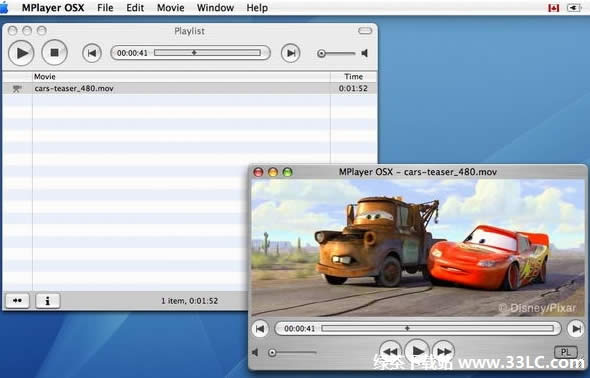590x378 pixels.
Task: Open the Edit menu
Action: pos(135,8)
